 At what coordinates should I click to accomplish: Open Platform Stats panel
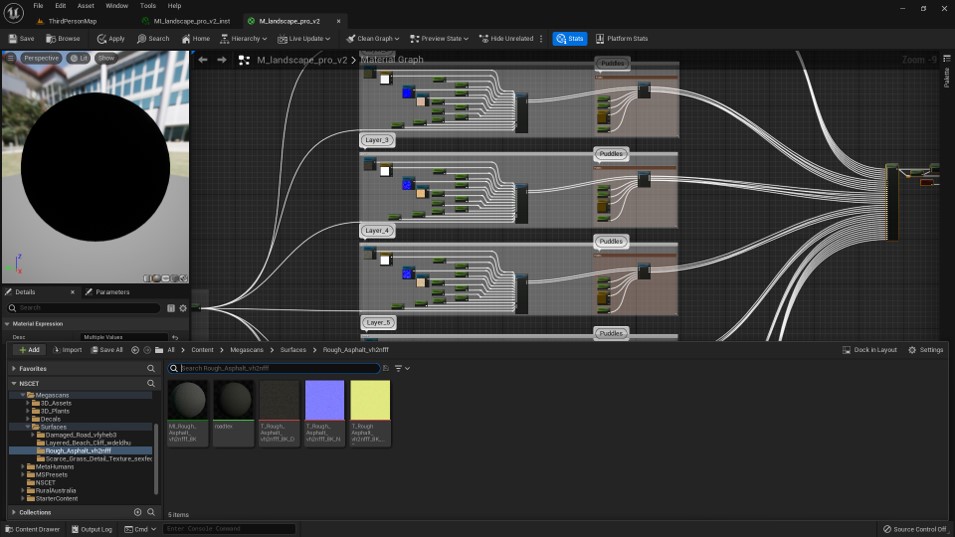pos(621,39)
